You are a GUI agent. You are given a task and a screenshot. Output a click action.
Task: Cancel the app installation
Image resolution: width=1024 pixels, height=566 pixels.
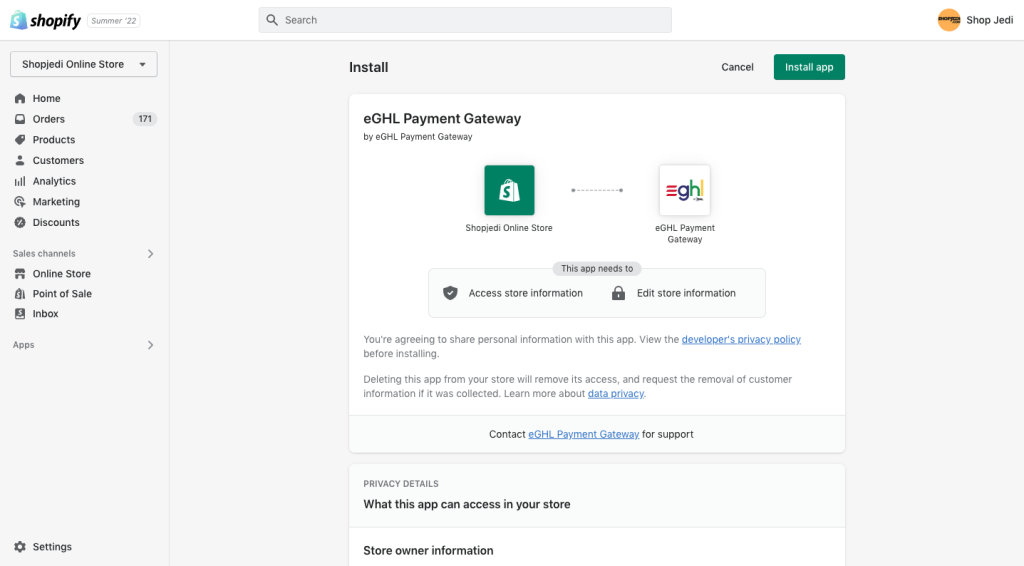737,67
